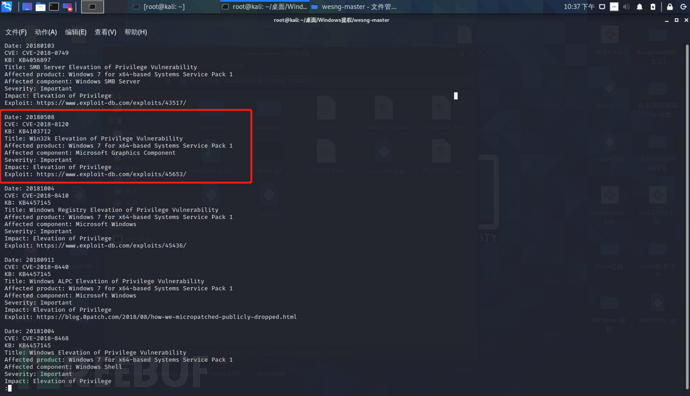Select the highlighted terminal workspace button
The image size is (690, 396).
(92, 7)
